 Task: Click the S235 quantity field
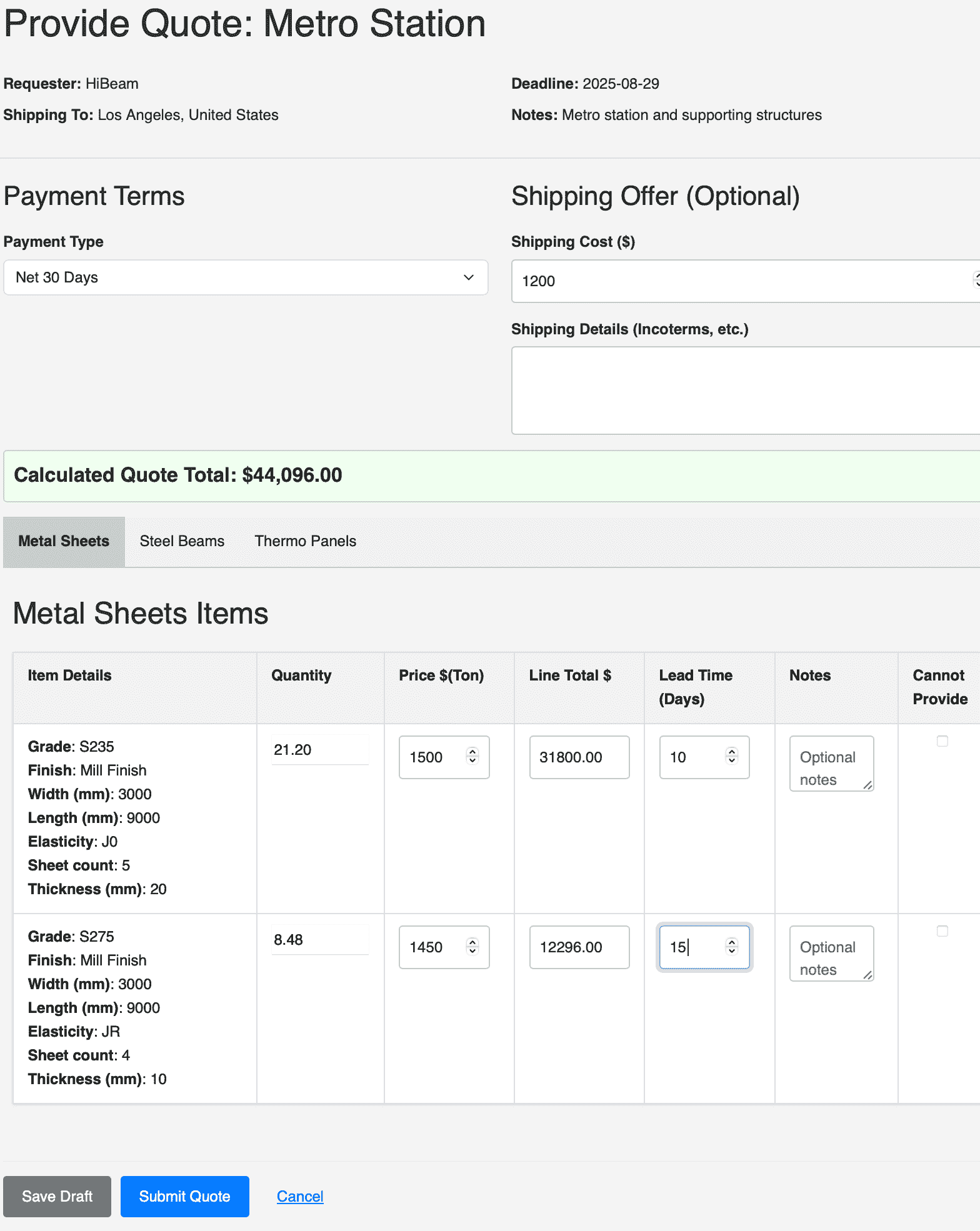319,750
